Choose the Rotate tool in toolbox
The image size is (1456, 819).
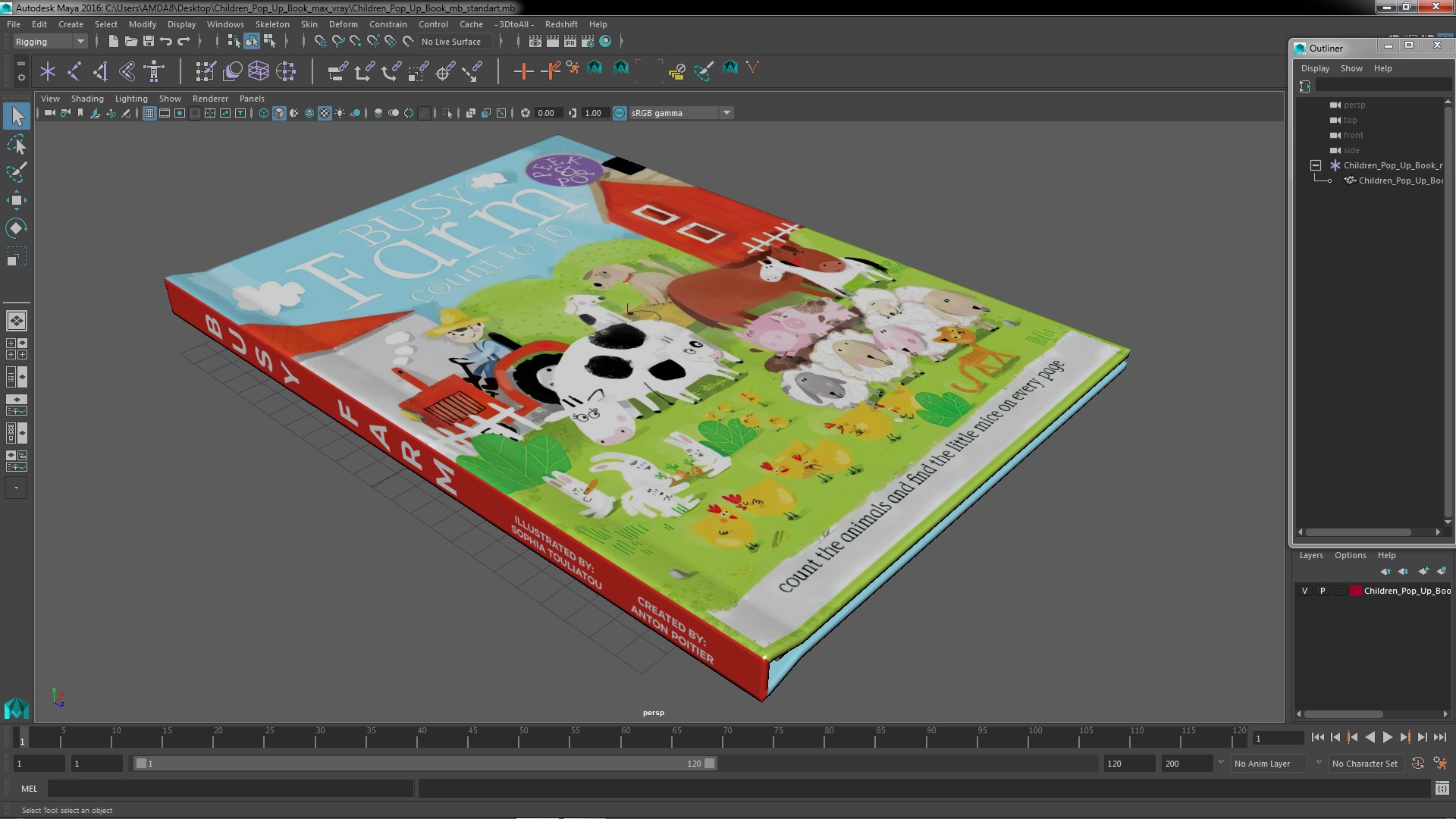click(17, 228)
